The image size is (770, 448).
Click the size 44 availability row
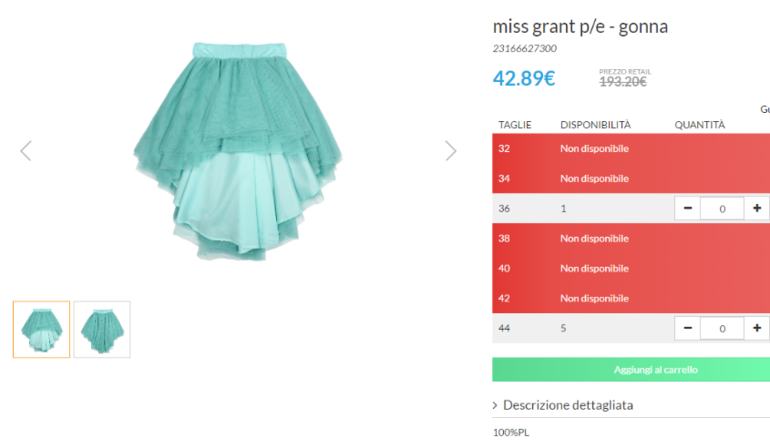coord(631,328)
